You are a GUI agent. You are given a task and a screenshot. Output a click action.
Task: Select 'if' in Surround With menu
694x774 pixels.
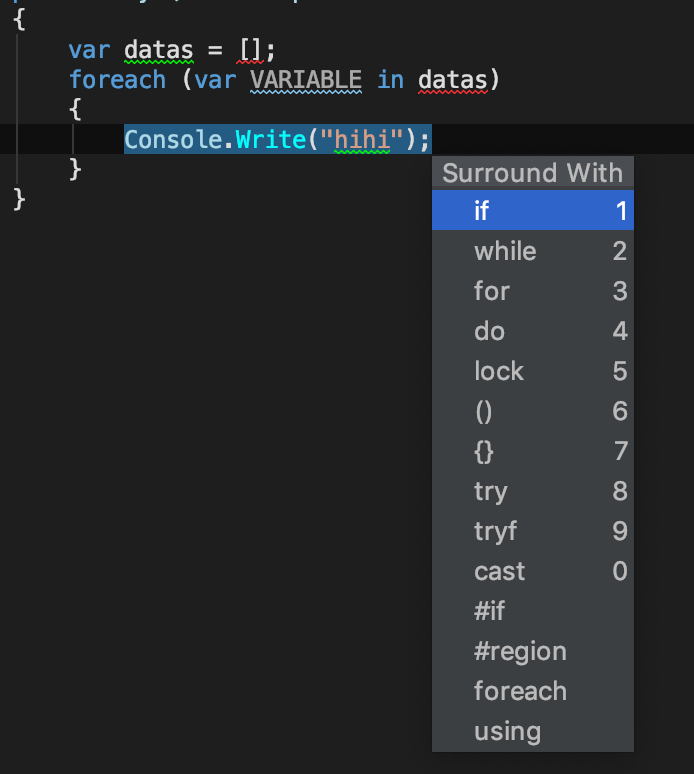click(x=531, y=211)
